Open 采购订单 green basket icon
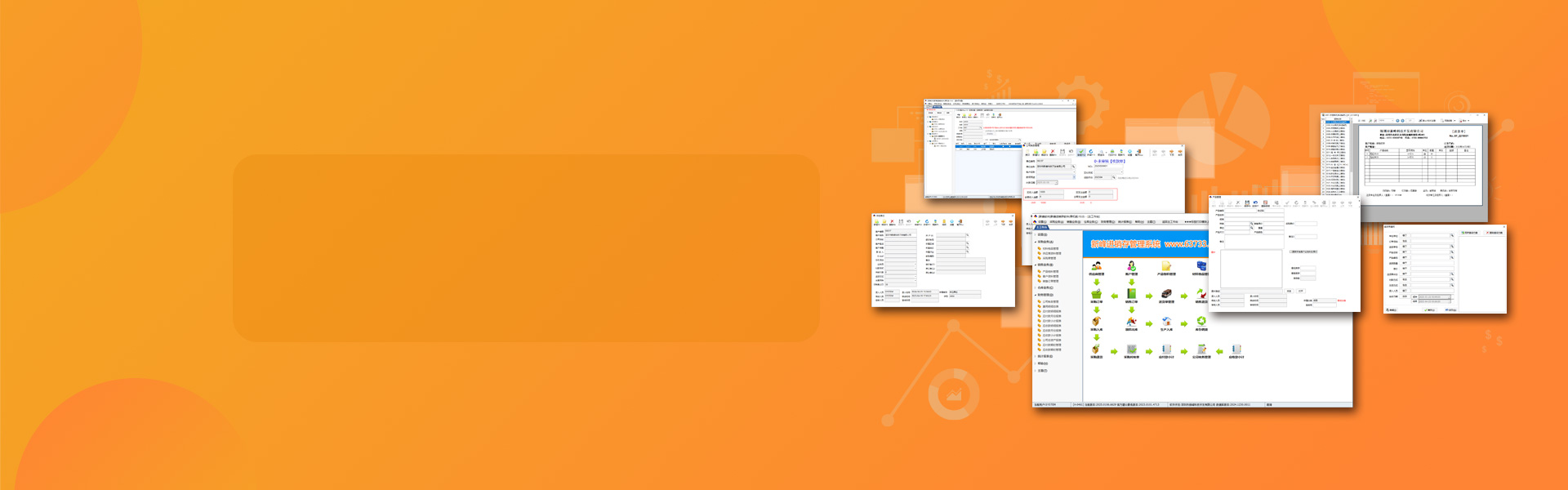 click(1097, 293)
